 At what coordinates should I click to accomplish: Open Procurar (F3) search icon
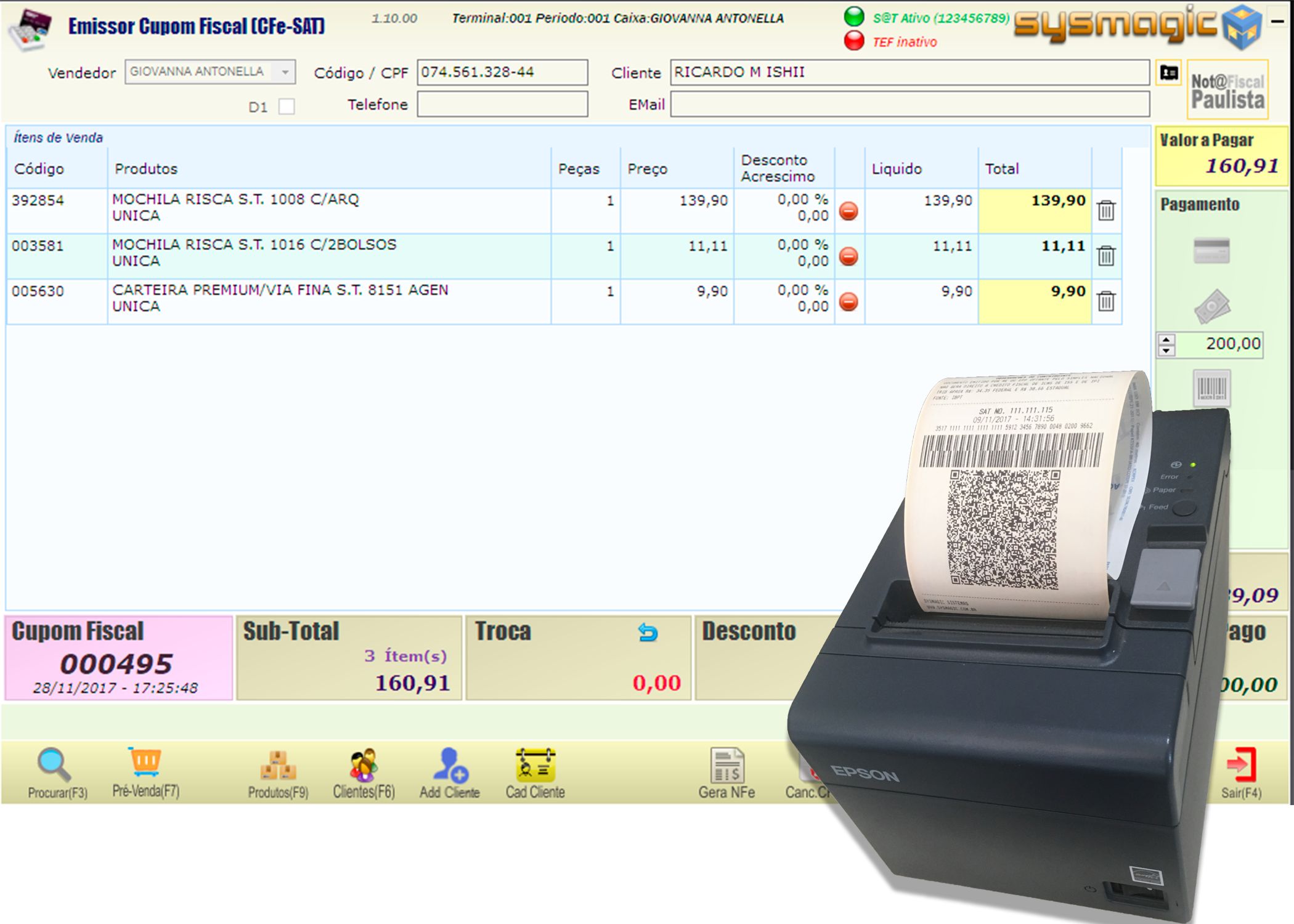(54, 765)
